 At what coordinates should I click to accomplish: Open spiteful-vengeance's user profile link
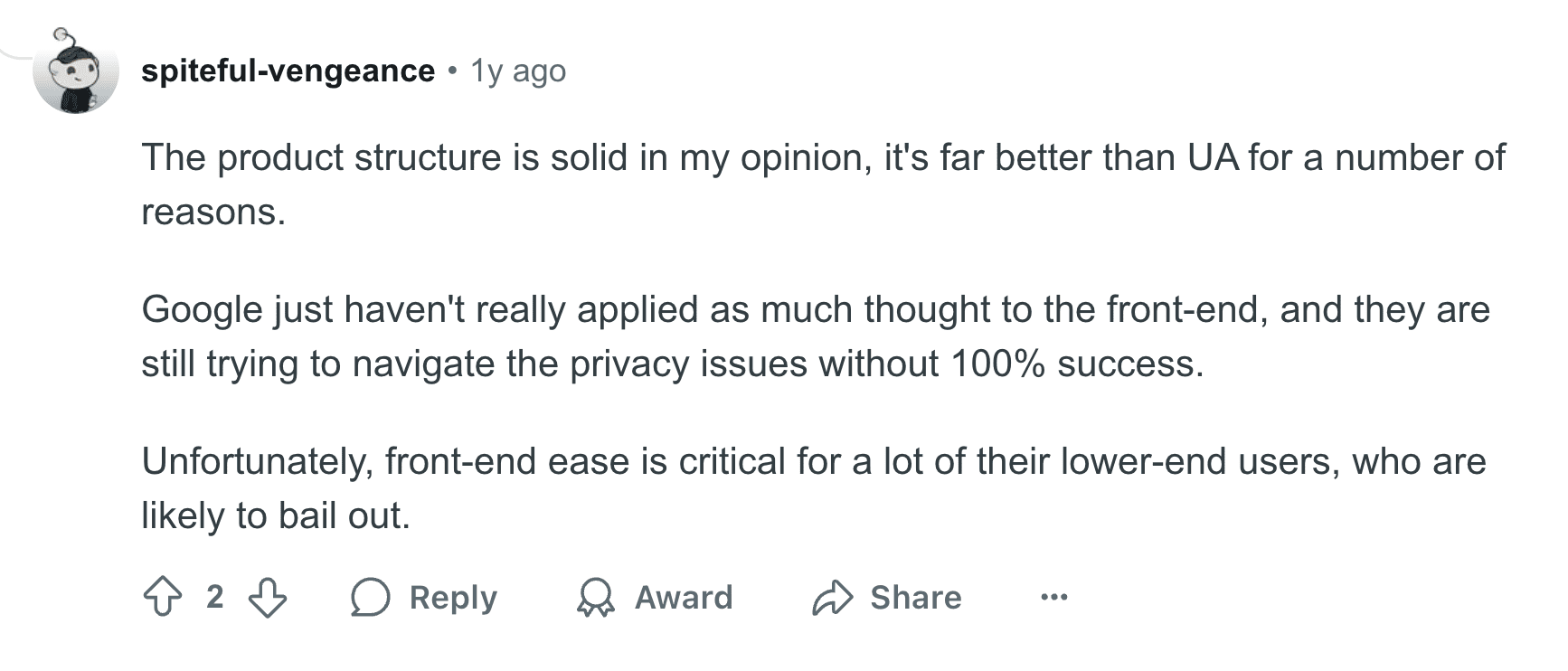pos(288,71)
